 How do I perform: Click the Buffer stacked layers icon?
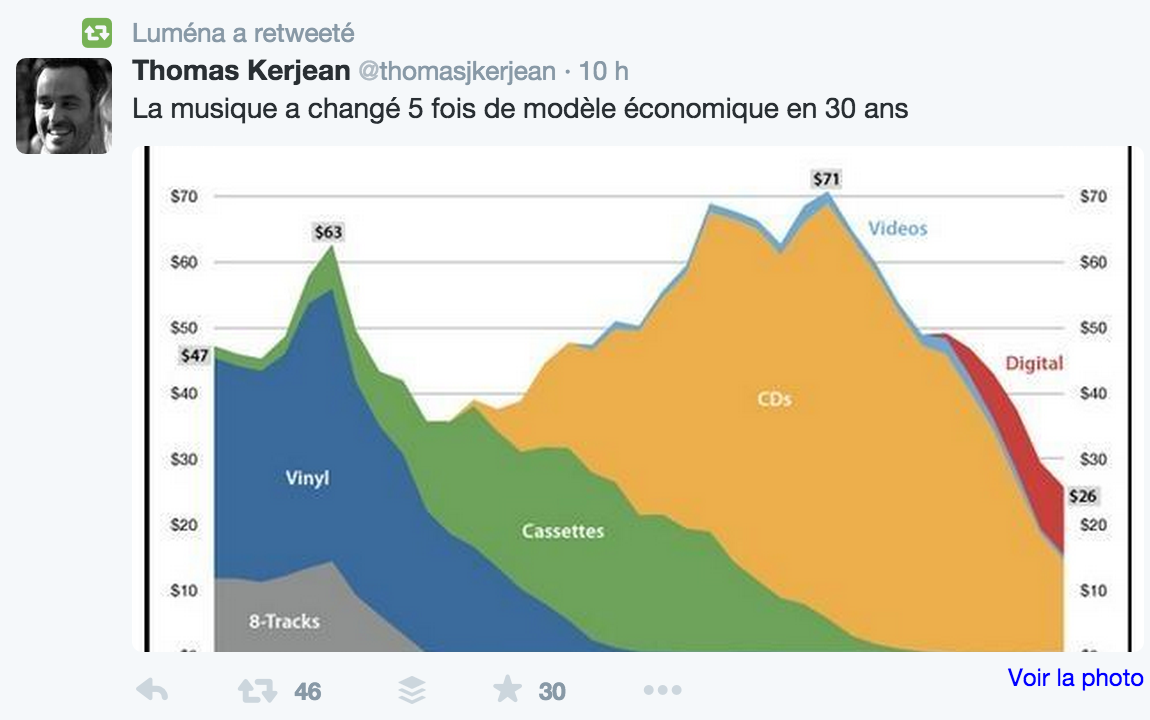411,690
